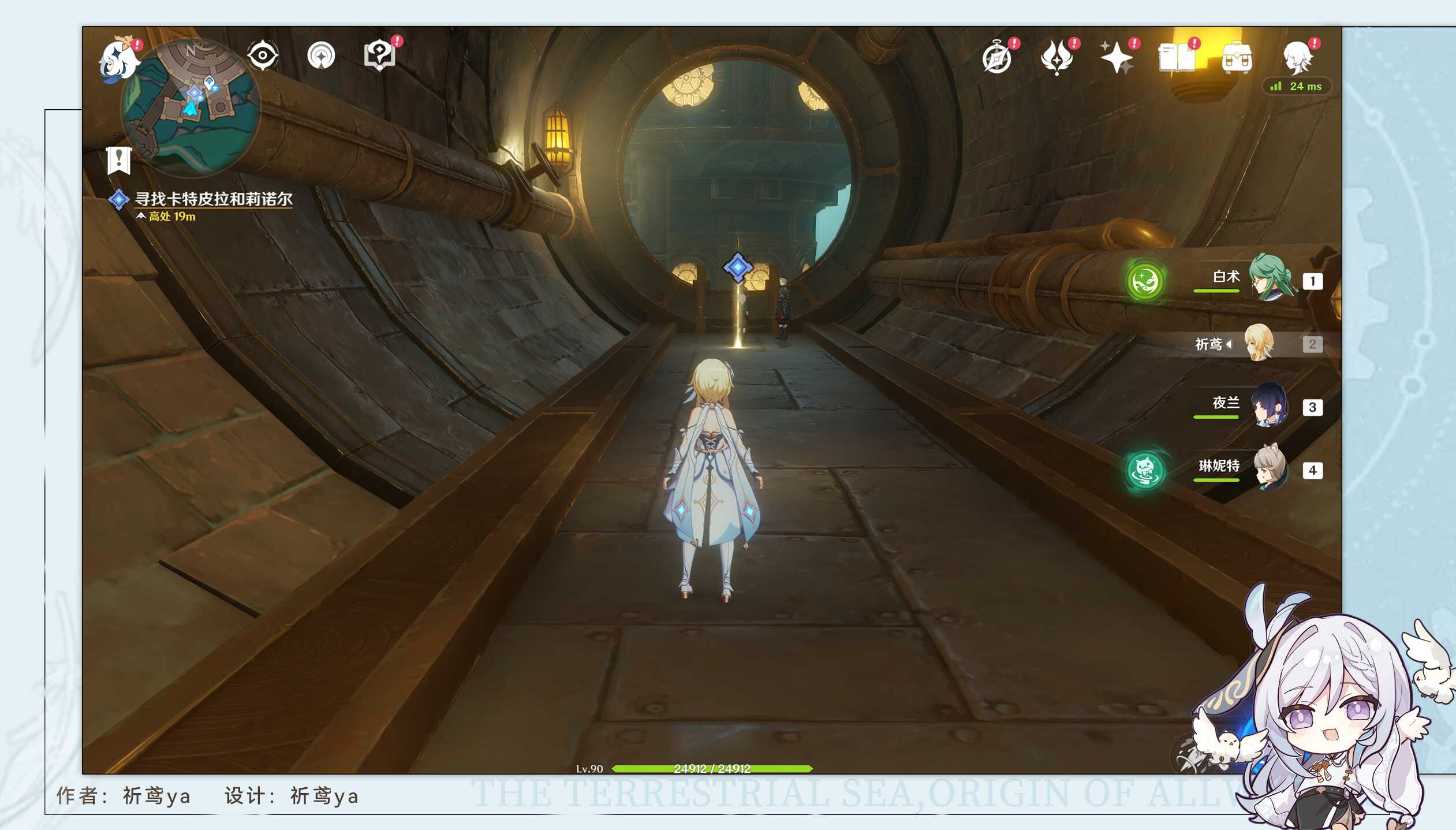Screen dimensions: 1456x830
Task: Click the quest objective 寻找卡特皮拉和莉诺尔
Action: pyautogui.click(x=214, y=199)
